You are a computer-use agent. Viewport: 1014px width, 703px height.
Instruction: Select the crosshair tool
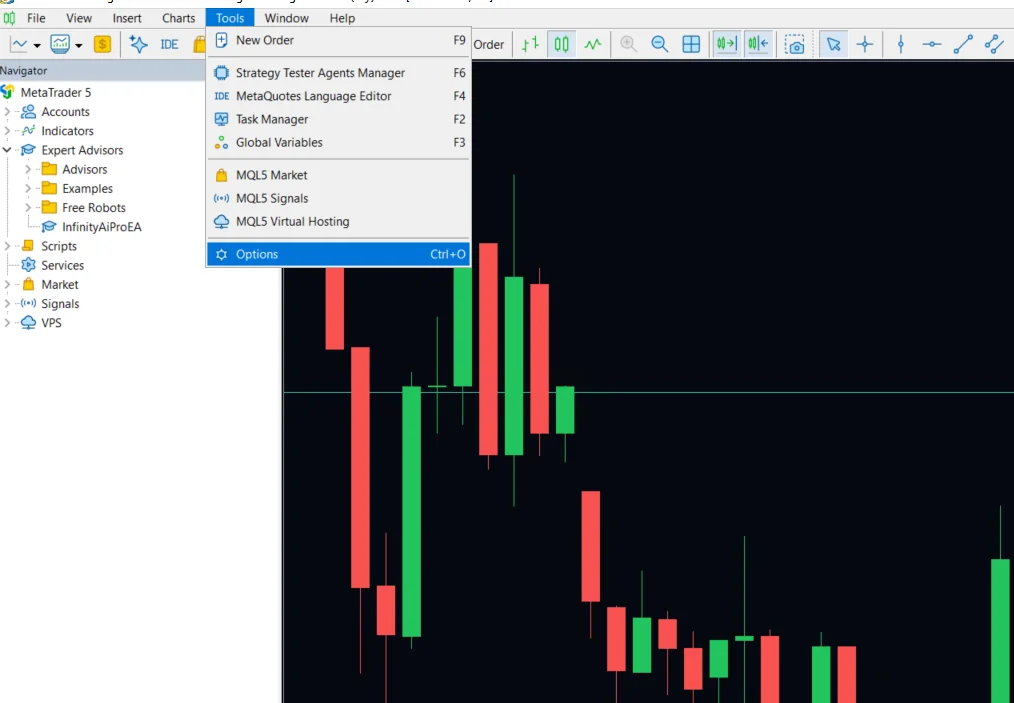[x=865, y=44]
